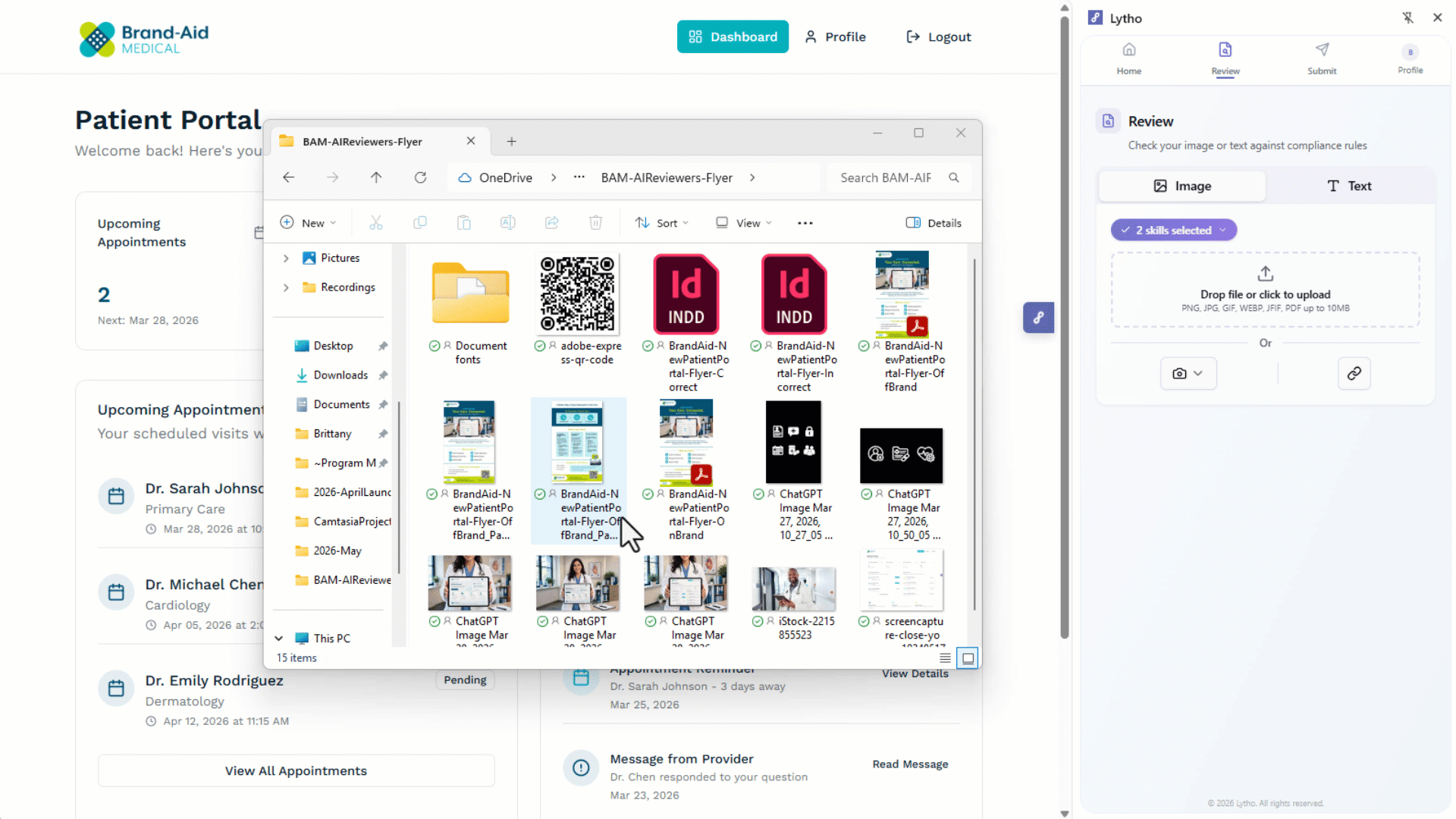
Task: Expand the Pictures tree node
Action: (x=286, y=258)
